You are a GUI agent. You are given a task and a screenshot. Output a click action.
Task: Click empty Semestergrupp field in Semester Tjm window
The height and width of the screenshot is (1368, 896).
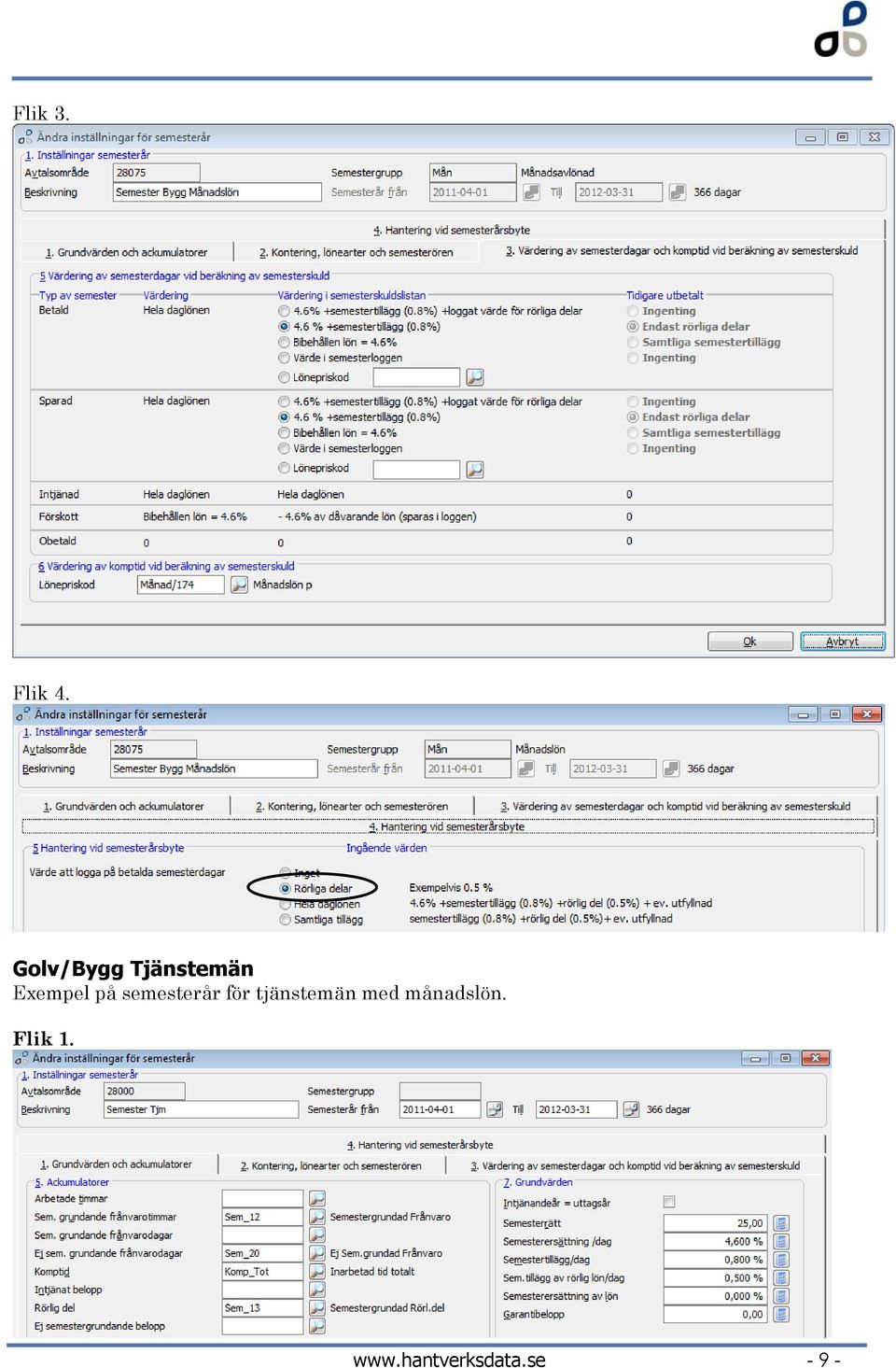[440, 1091]
